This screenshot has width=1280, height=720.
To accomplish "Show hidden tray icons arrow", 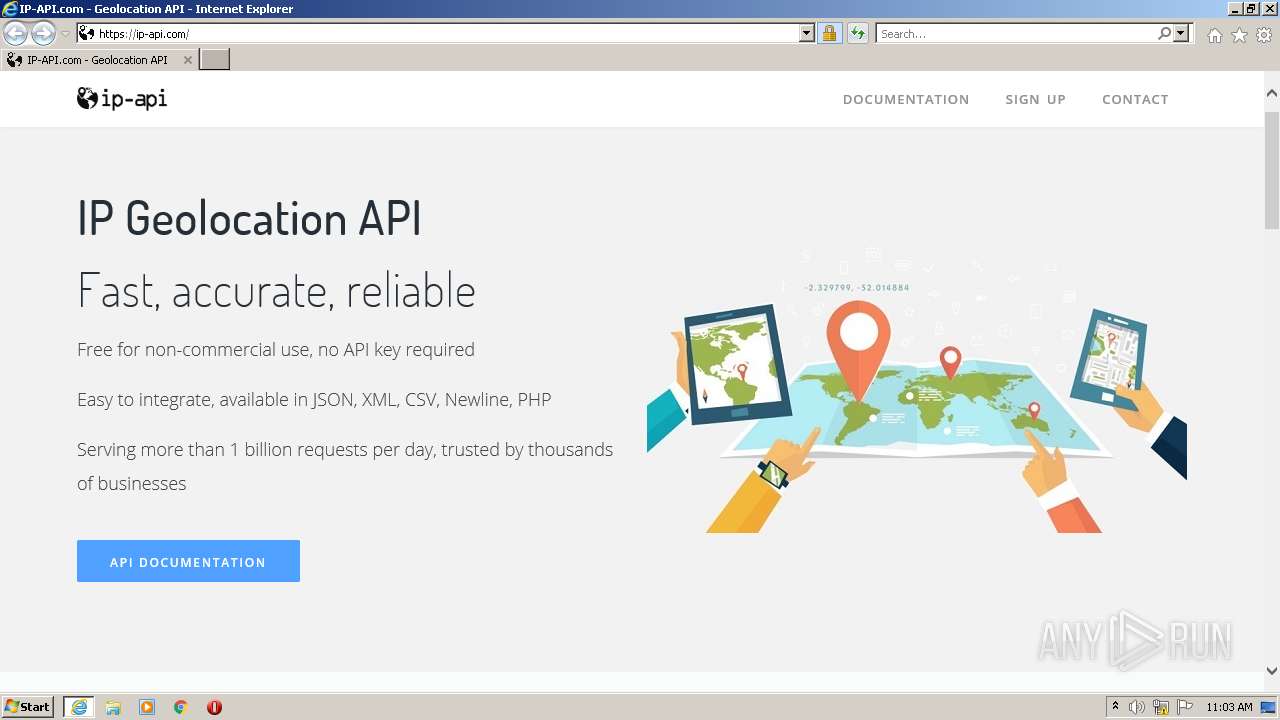I will point(1115,707).
